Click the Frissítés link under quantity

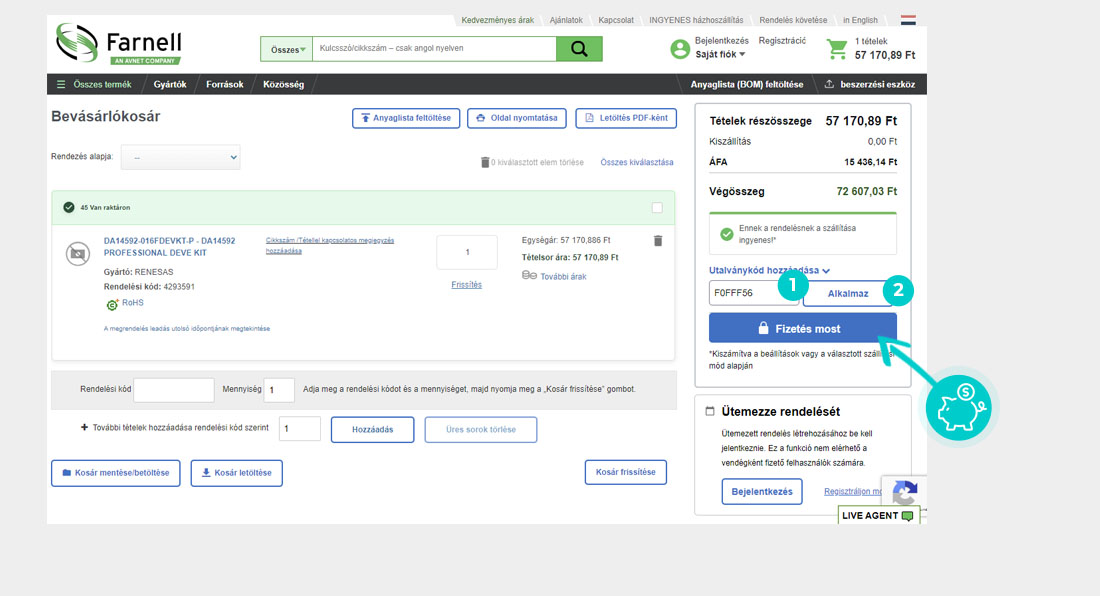pyautogui.click(x=467, y=285)
